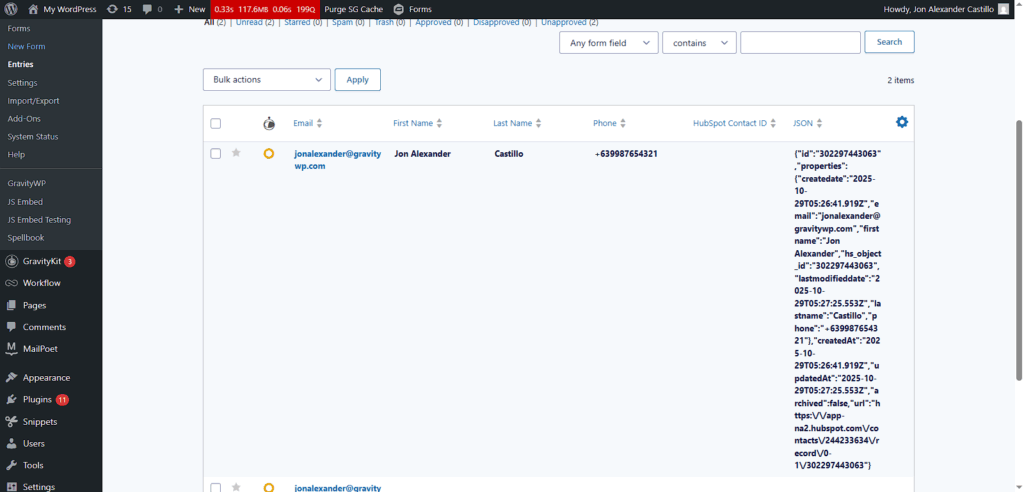
Task: Click the Appearance brush icon
Action: pos(11,378)
